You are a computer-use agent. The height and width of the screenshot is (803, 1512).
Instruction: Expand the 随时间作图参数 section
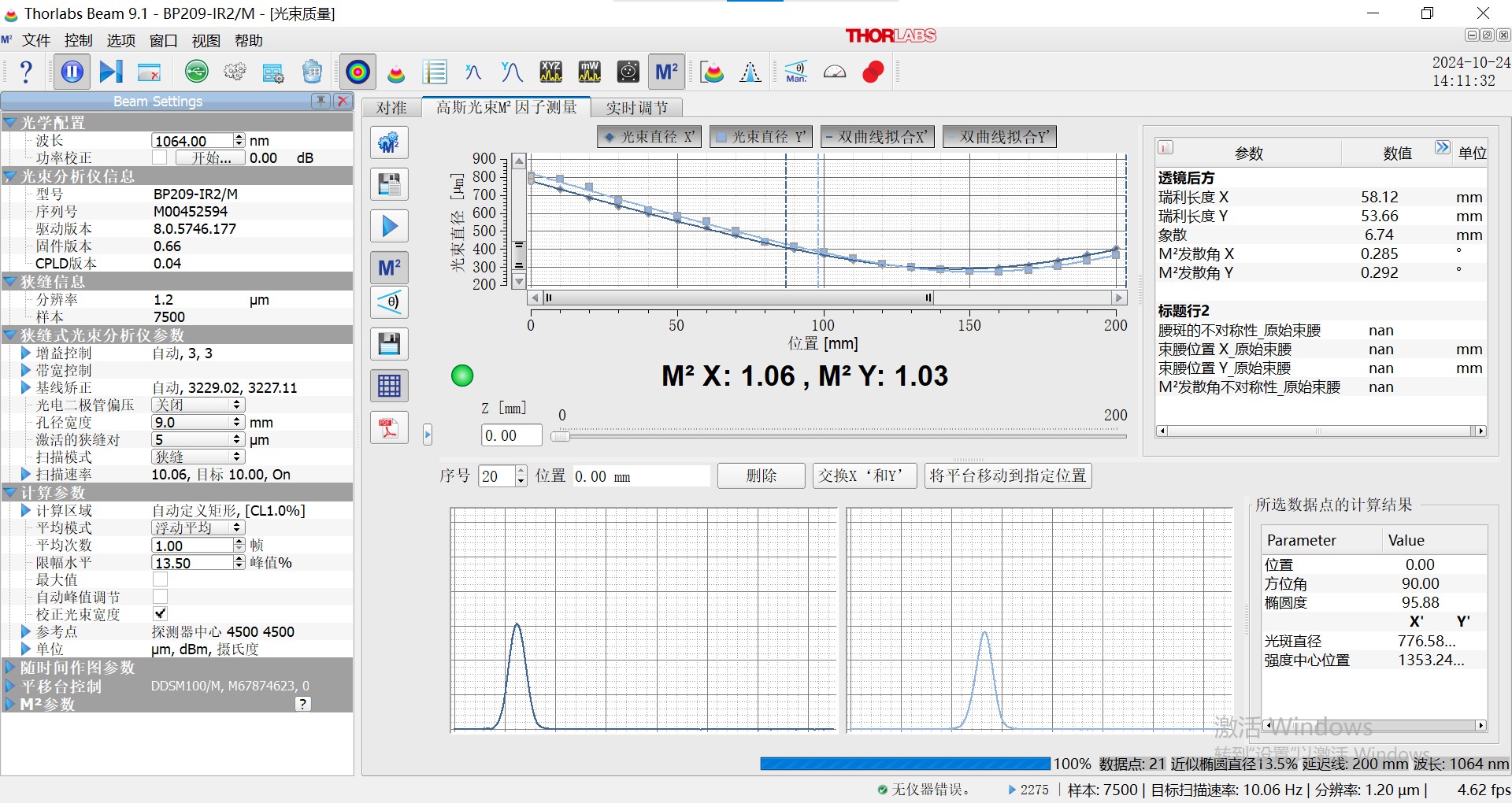pyautogui.click(x=10, y=668)
